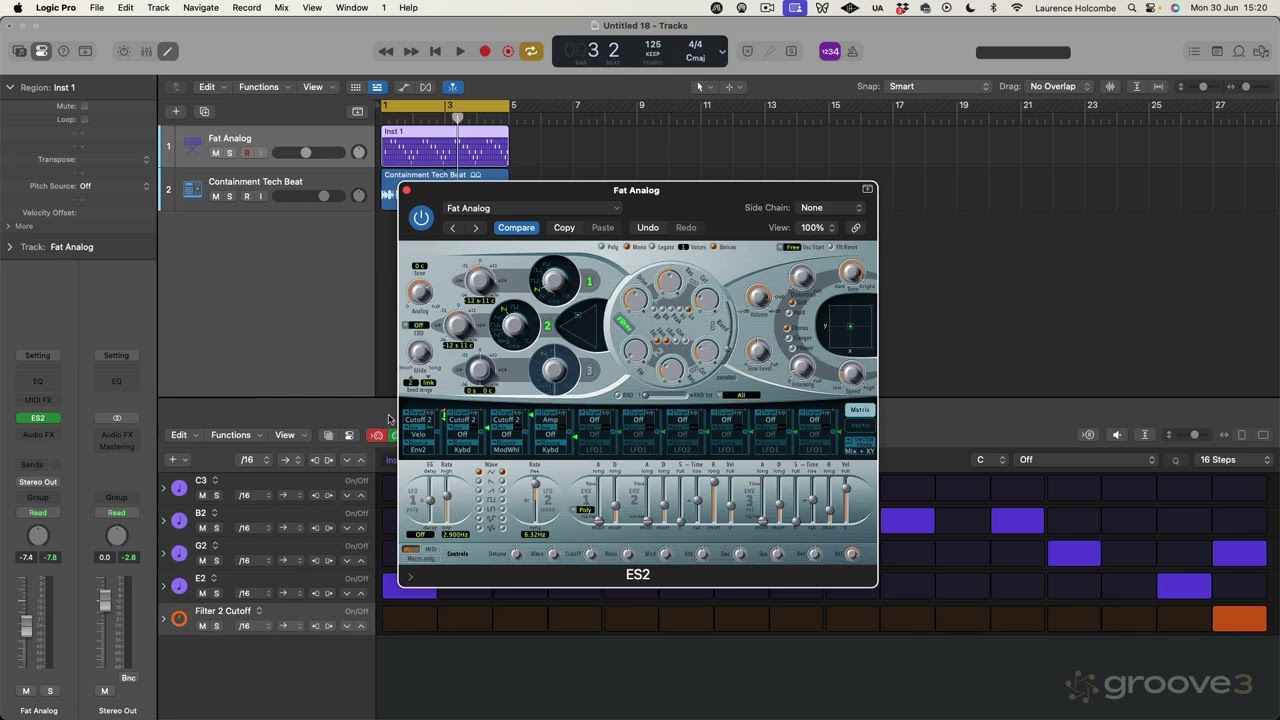The width and height of the screenshot is (1280, 720).
Task: Open the Window menu
Action: (352, 8)
